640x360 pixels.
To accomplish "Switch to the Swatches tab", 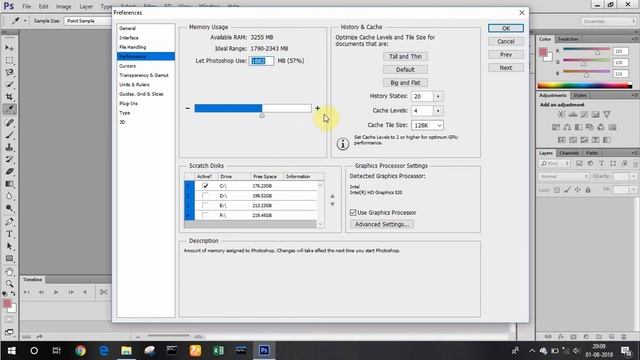I will 568,39.
